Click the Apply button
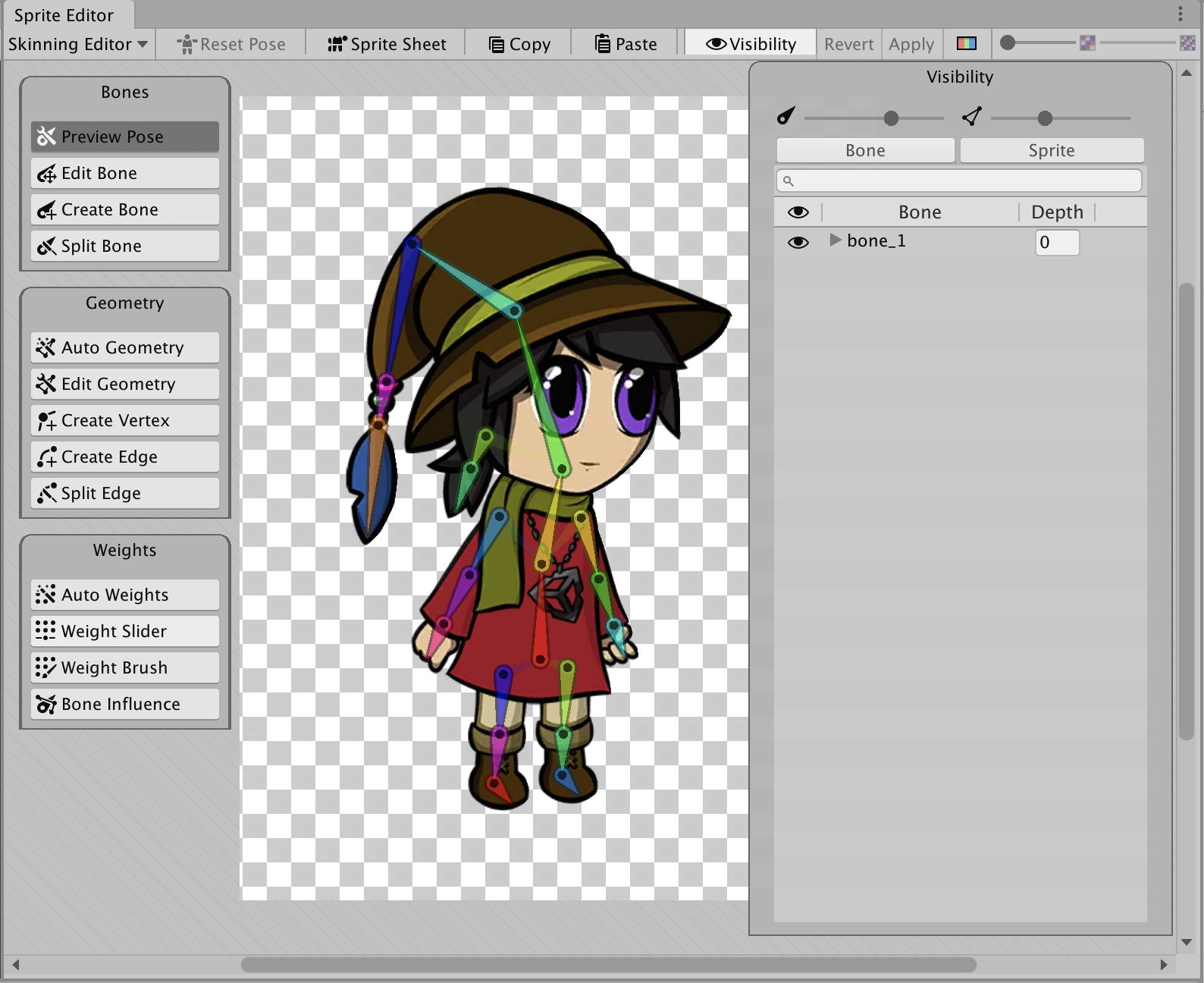 click(x=911, y=44)
